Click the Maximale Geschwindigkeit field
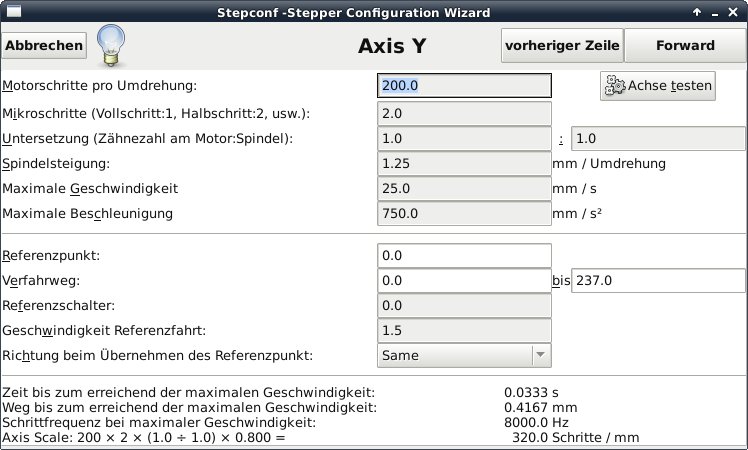Viewport: 748px width, 450px height. pyautogui.click(x=464, y=188)
